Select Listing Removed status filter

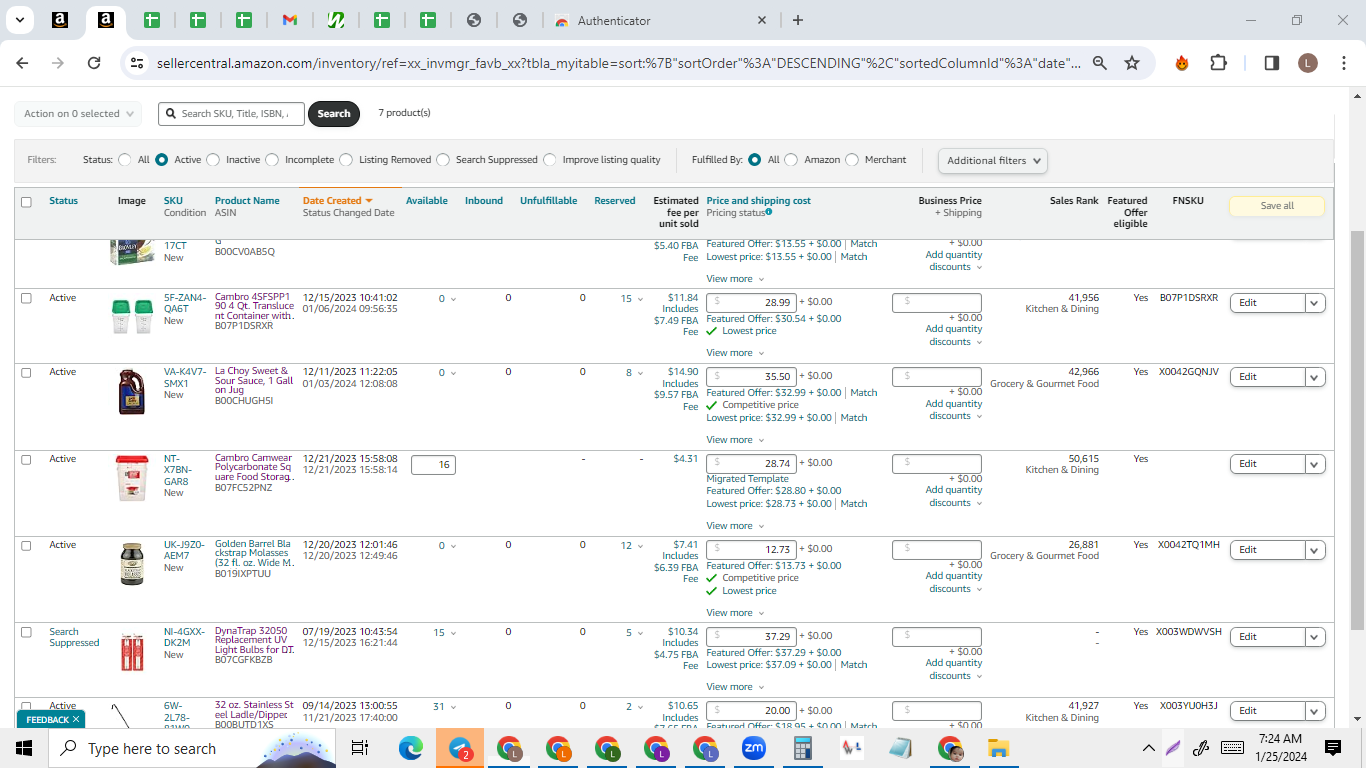[x=346, y=160]
